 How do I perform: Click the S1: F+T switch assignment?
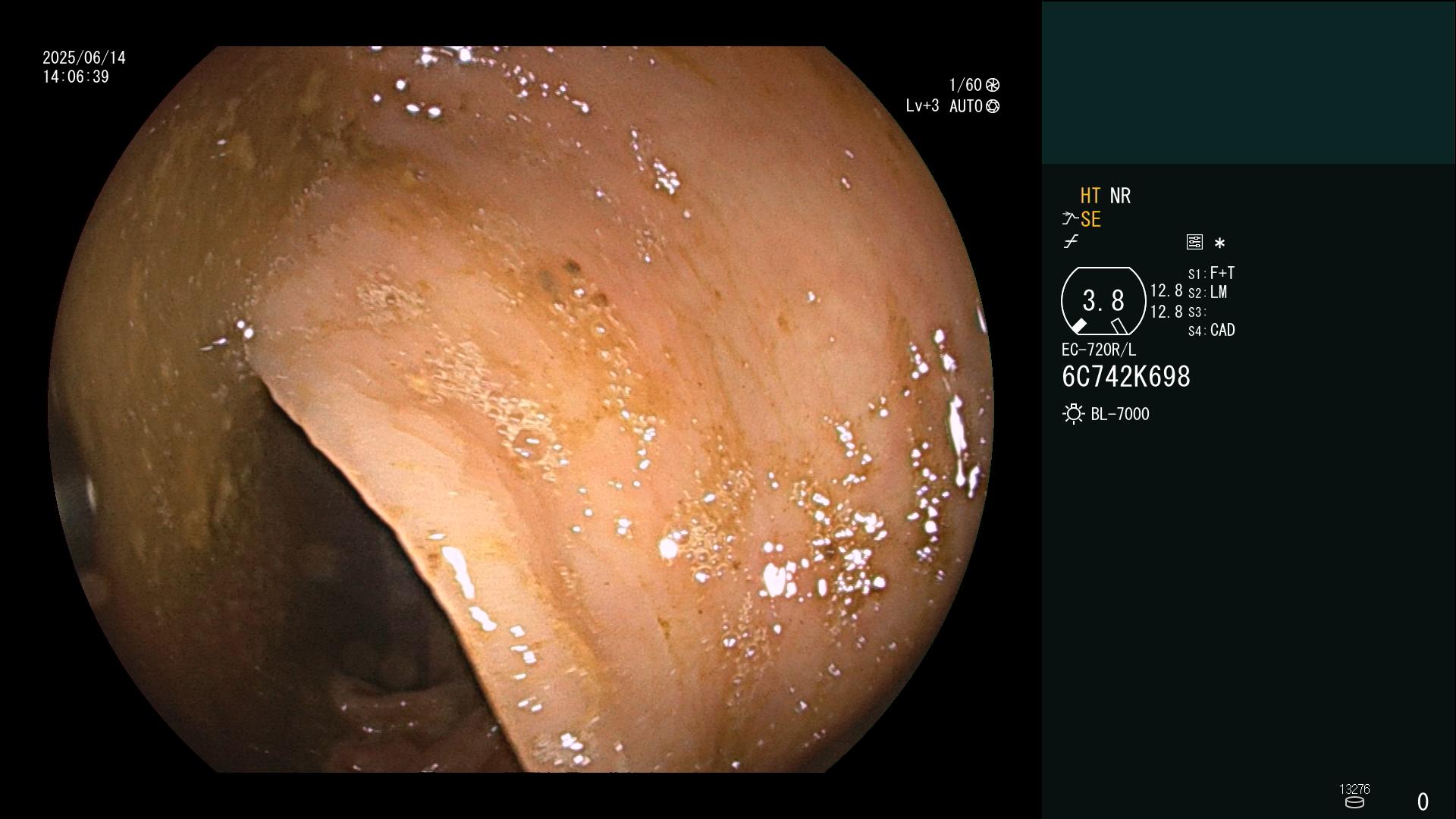(x=1212, y=273)
